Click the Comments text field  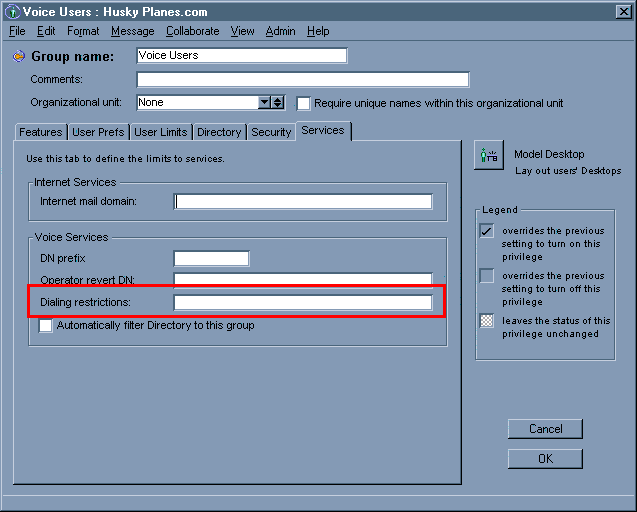point(302,80)
